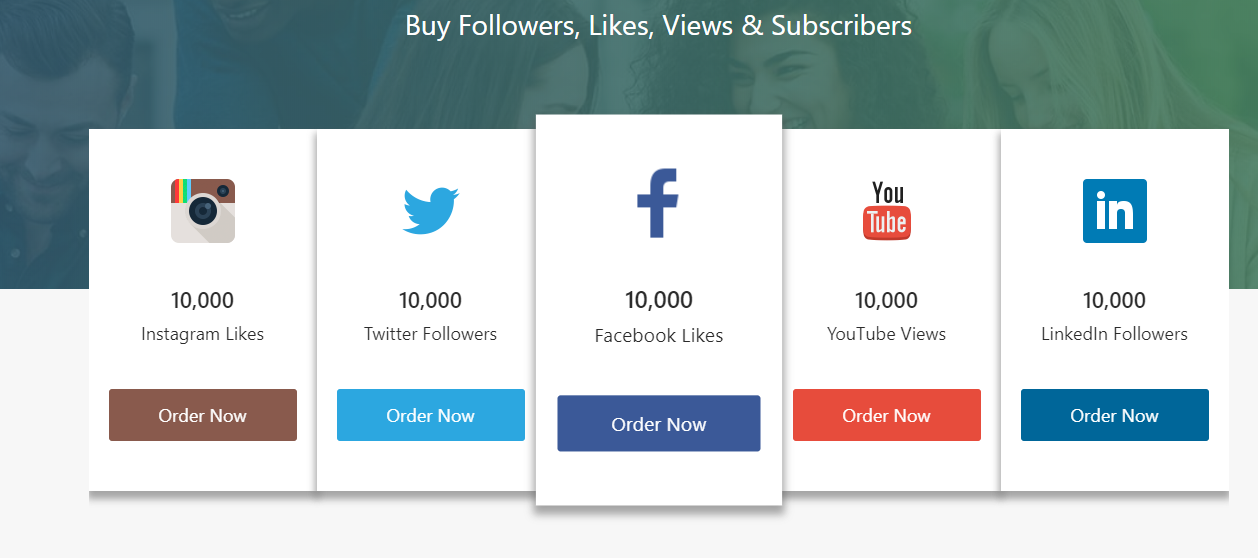The image size is (1258, 558).
Task: Select the Facebook Likes label
Action: coord(659,336)
